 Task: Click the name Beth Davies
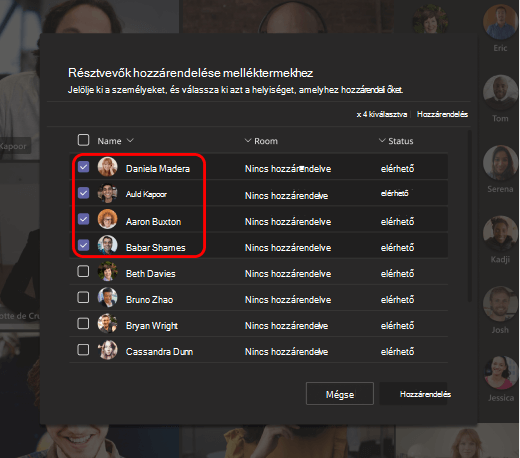pyautogui.click(x=151, y=274)
